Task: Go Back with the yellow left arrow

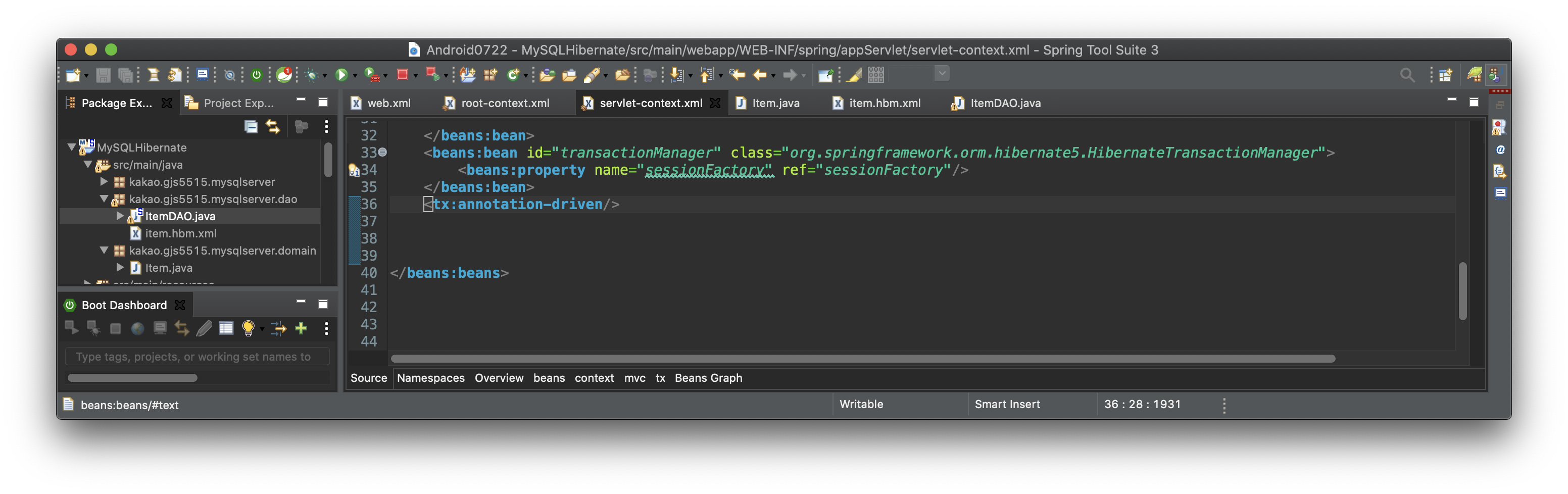Action: (x=759, y=75)
